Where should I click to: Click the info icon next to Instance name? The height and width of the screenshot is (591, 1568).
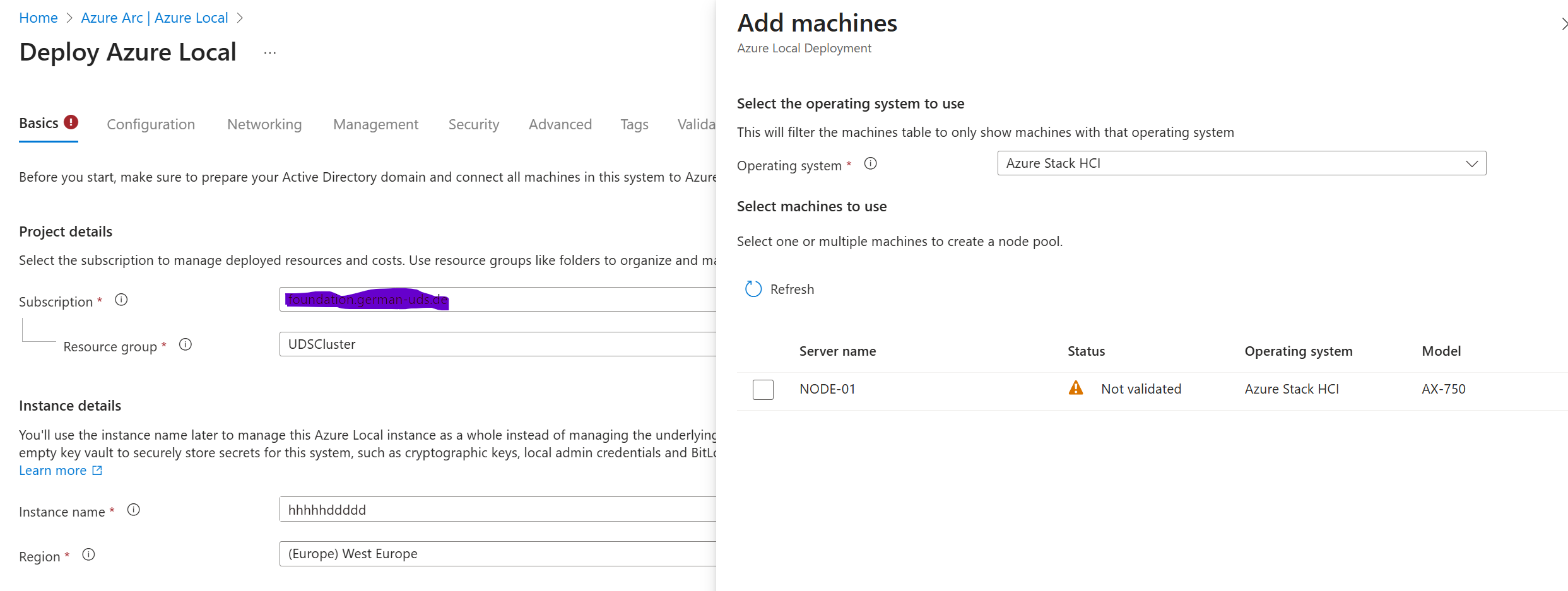coord(134,510)
